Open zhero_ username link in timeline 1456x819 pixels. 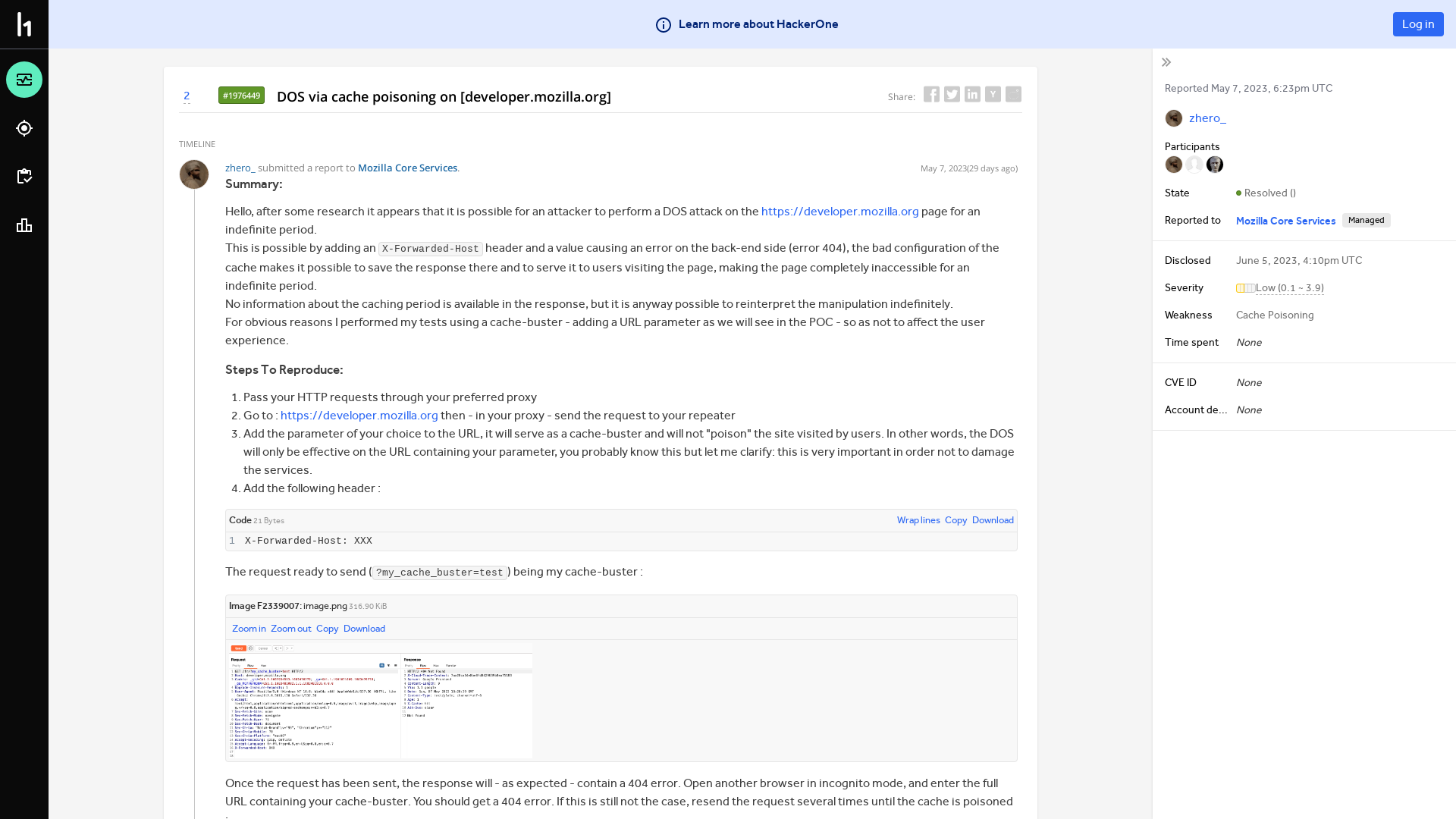coord(240,168)
